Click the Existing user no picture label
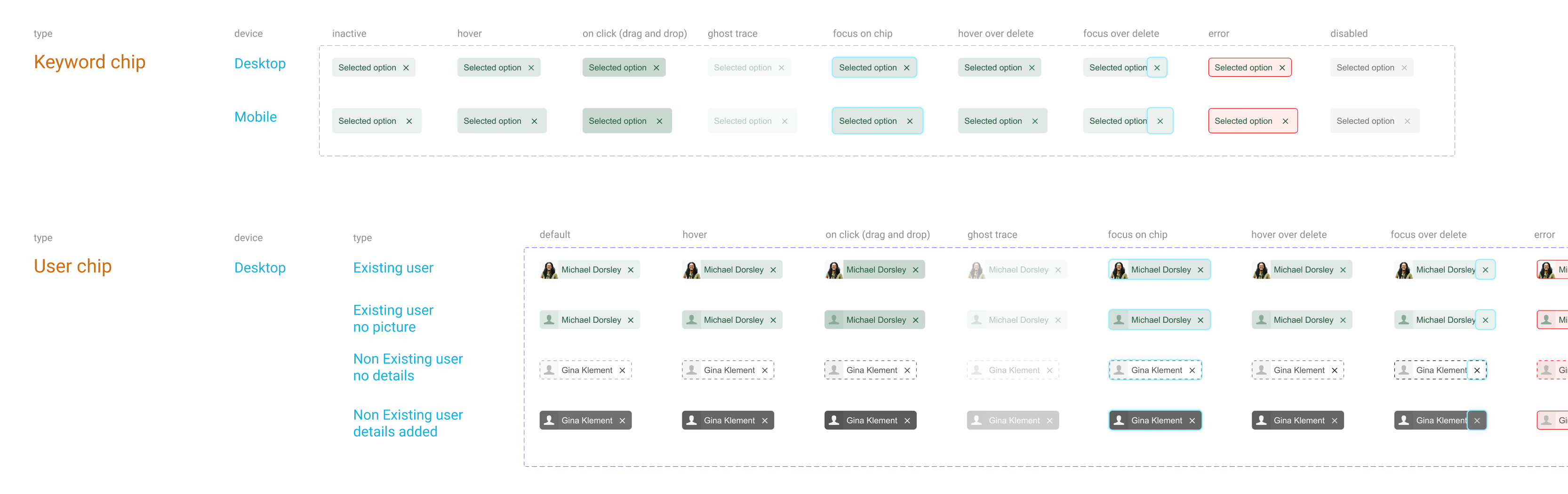1568x494 pixels. [x=393, y=319]
